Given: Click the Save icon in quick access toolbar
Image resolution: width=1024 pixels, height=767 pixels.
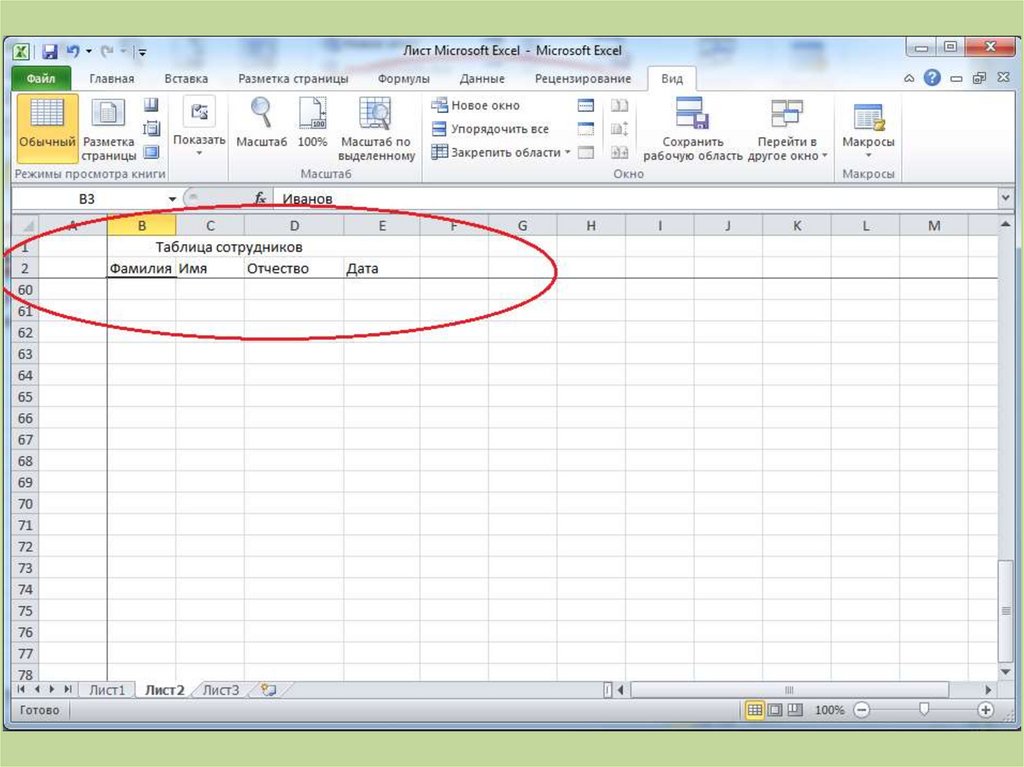Looking at the screenshot, I should 50,51.
